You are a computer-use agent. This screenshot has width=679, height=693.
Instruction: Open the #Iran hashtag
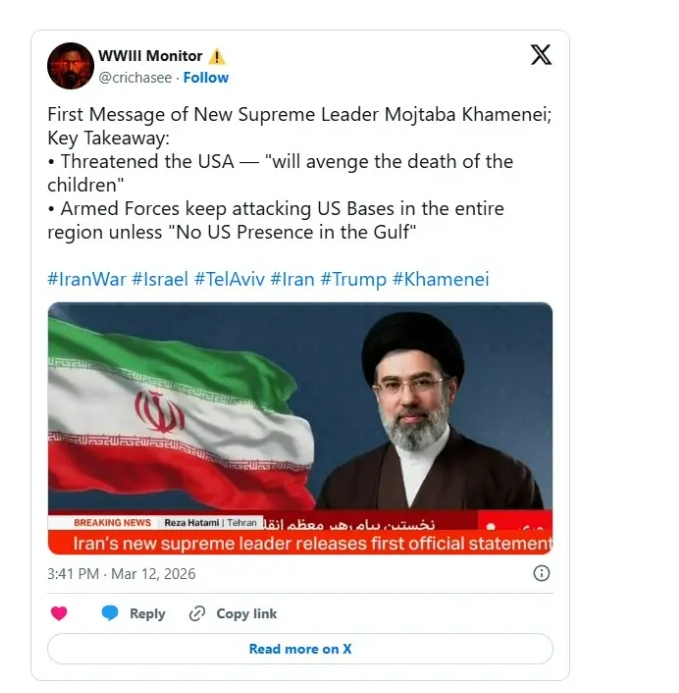[292, 279]
